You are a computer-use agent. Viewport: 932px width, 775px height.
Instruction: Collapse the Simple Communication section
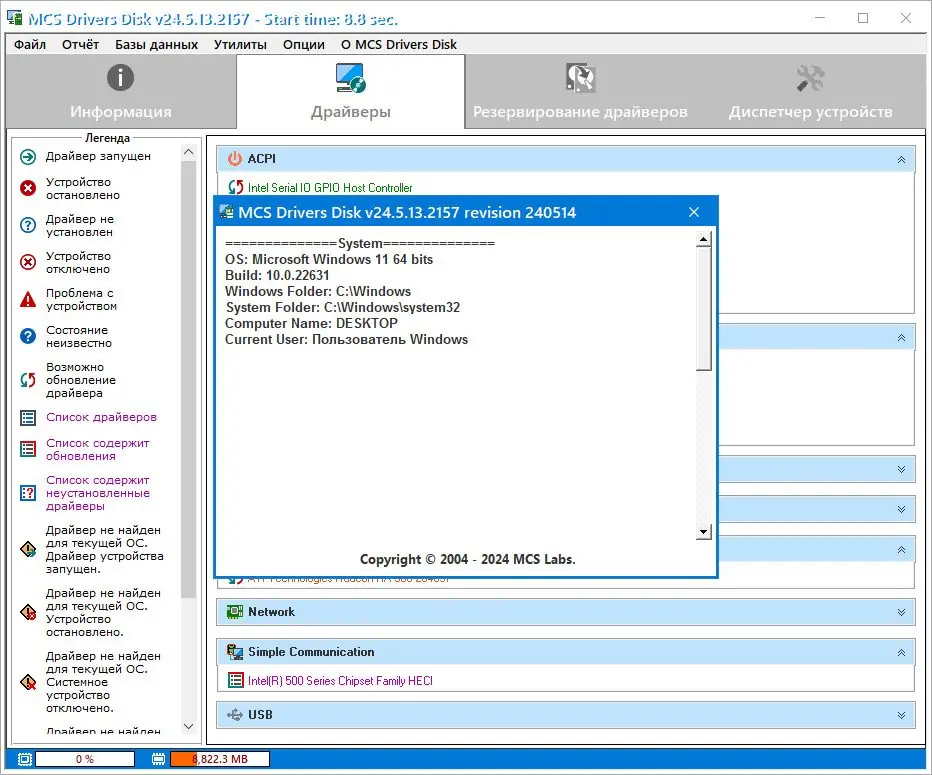901,653
